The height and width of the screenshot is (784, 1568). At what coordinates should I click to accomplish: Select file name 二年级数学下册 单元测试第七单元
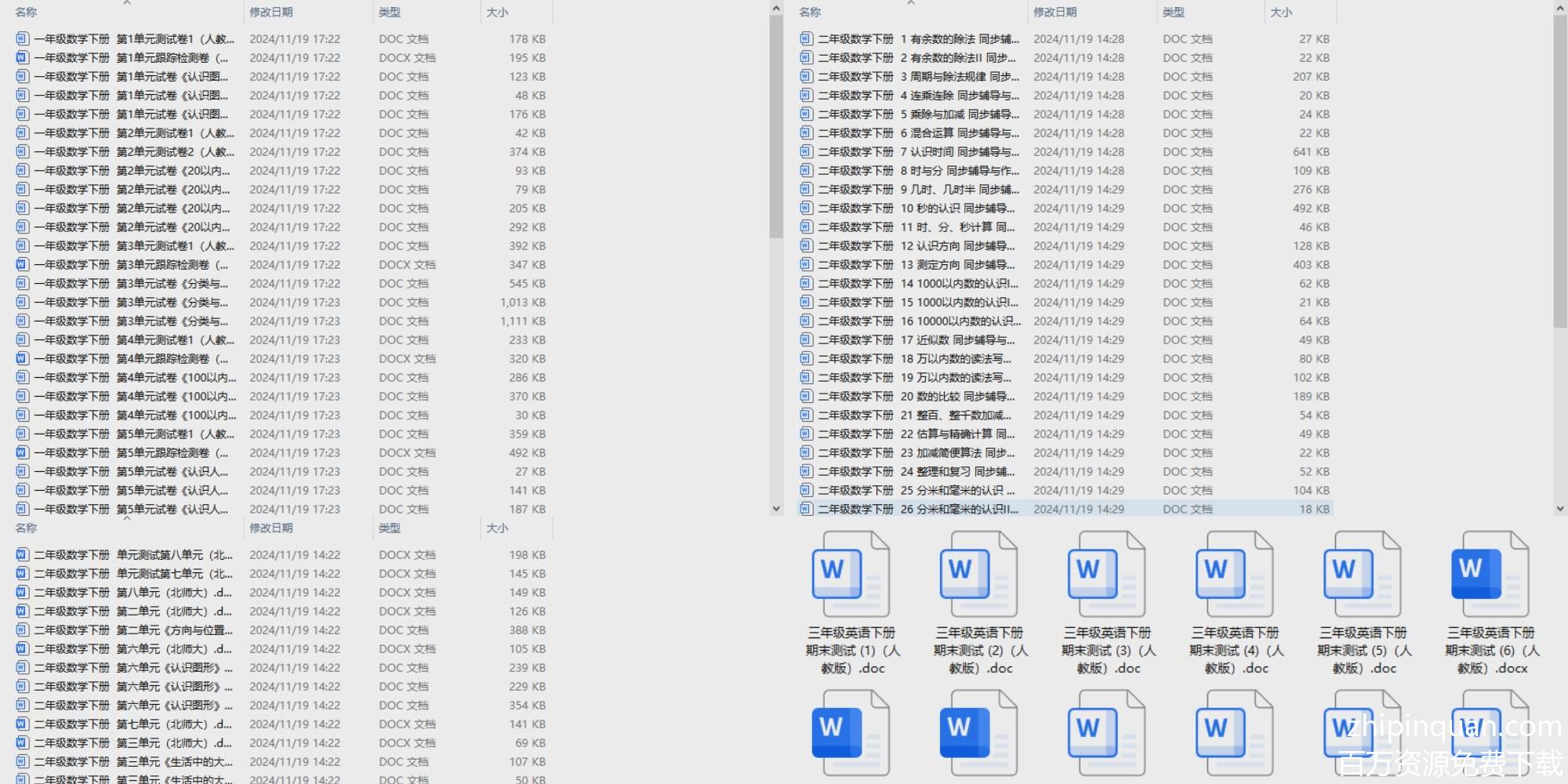133,573
